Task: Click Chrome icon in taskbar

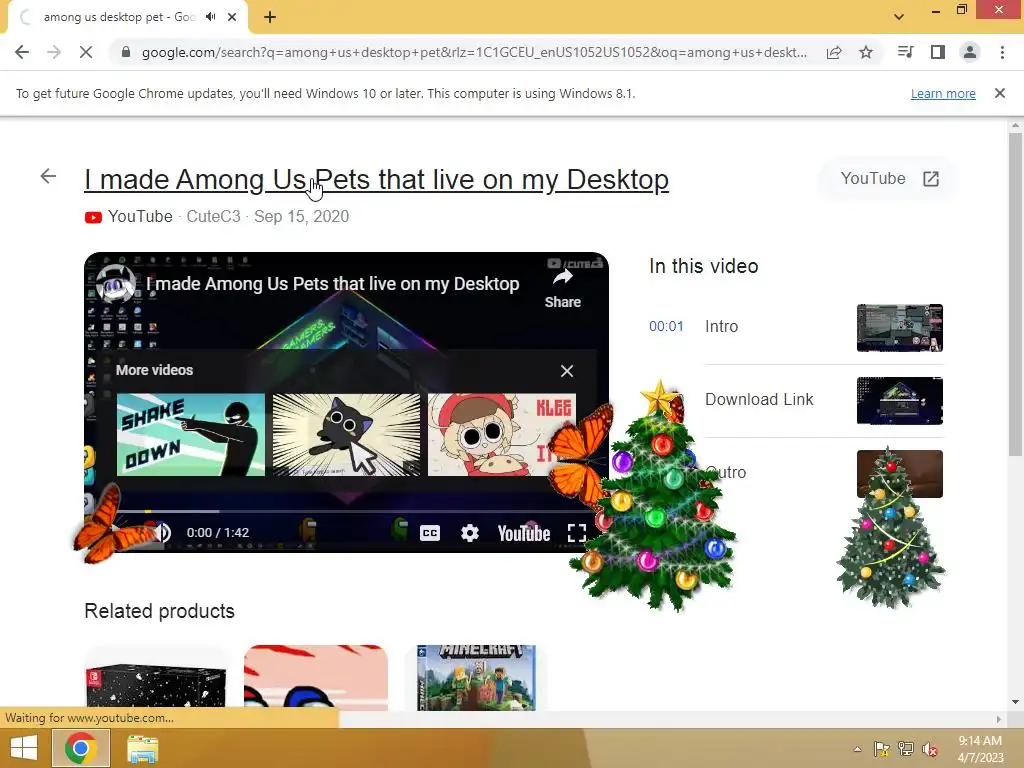Action: click(x=80, y=748)
